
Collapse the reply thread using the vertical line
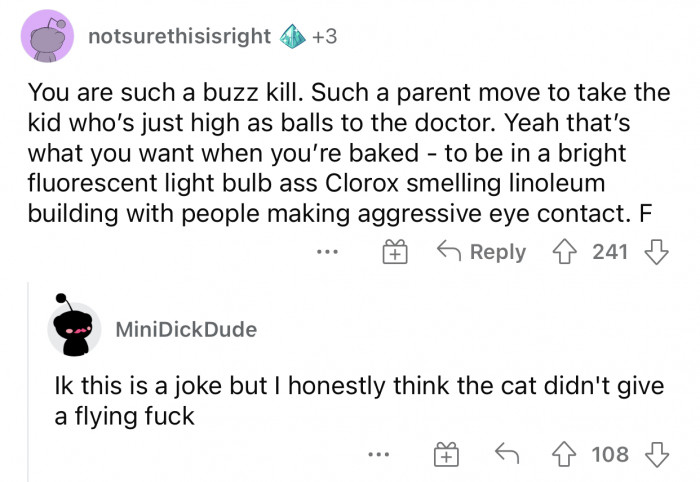[28, 380]
